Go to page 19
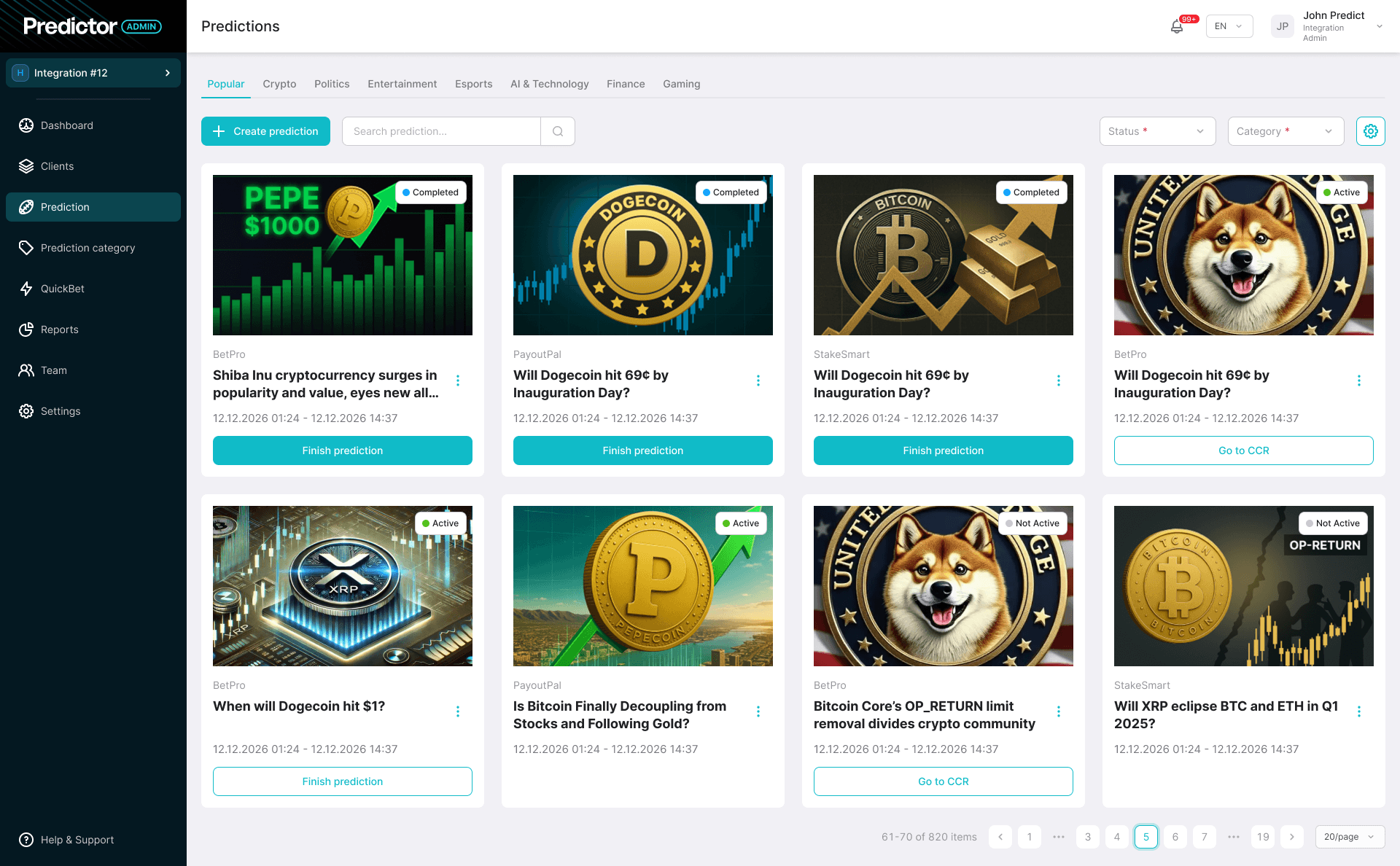 [x=1263, y=837]
